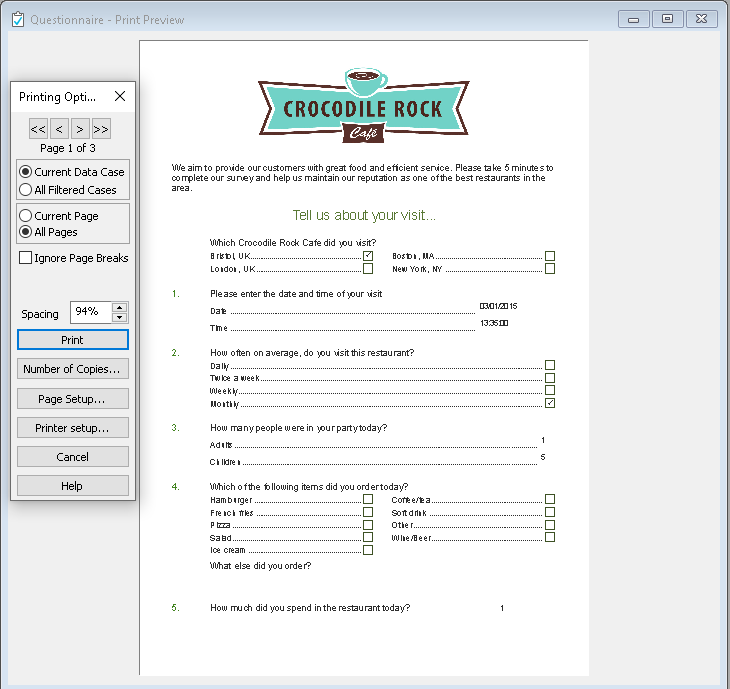This screenshot has width=730, height=689.
Task: Click the Print button
Action: 73,340
